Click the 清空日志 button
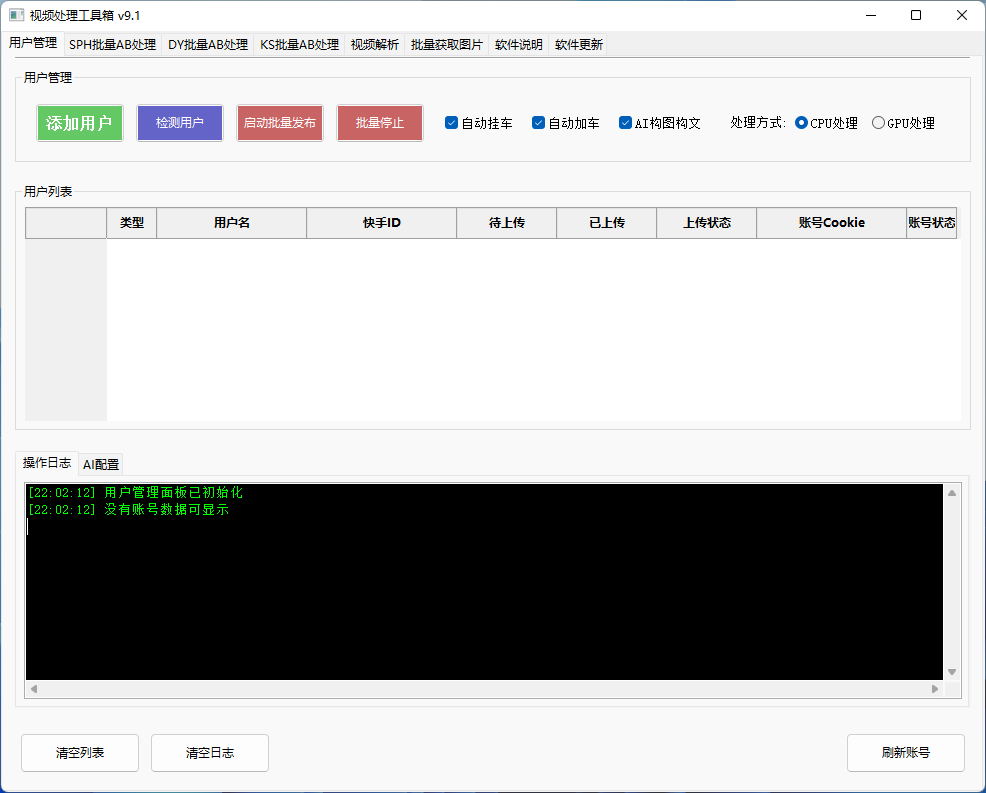 210,753
